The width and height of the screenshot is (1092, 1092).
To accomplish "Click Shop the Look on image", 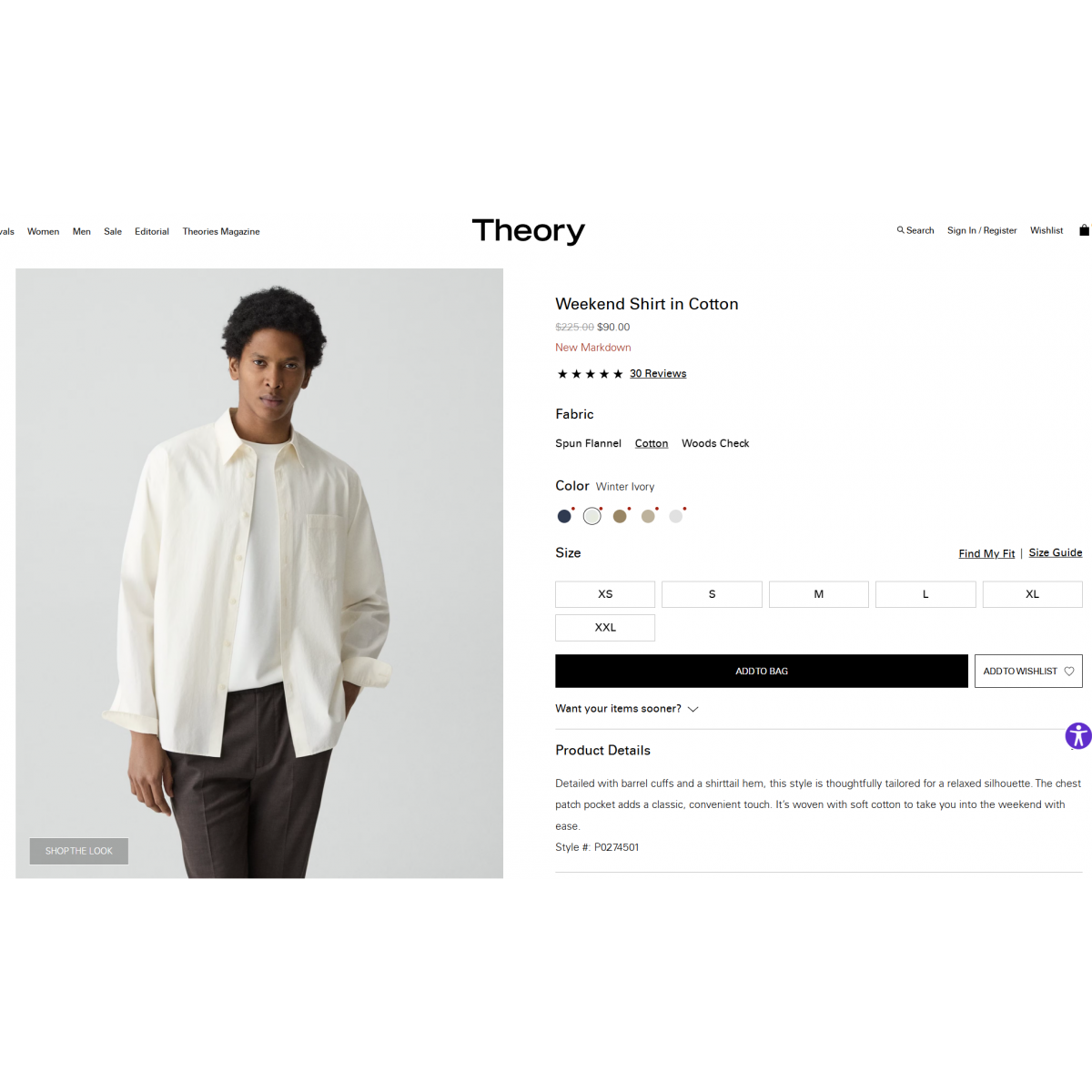I will click(79, 851).
